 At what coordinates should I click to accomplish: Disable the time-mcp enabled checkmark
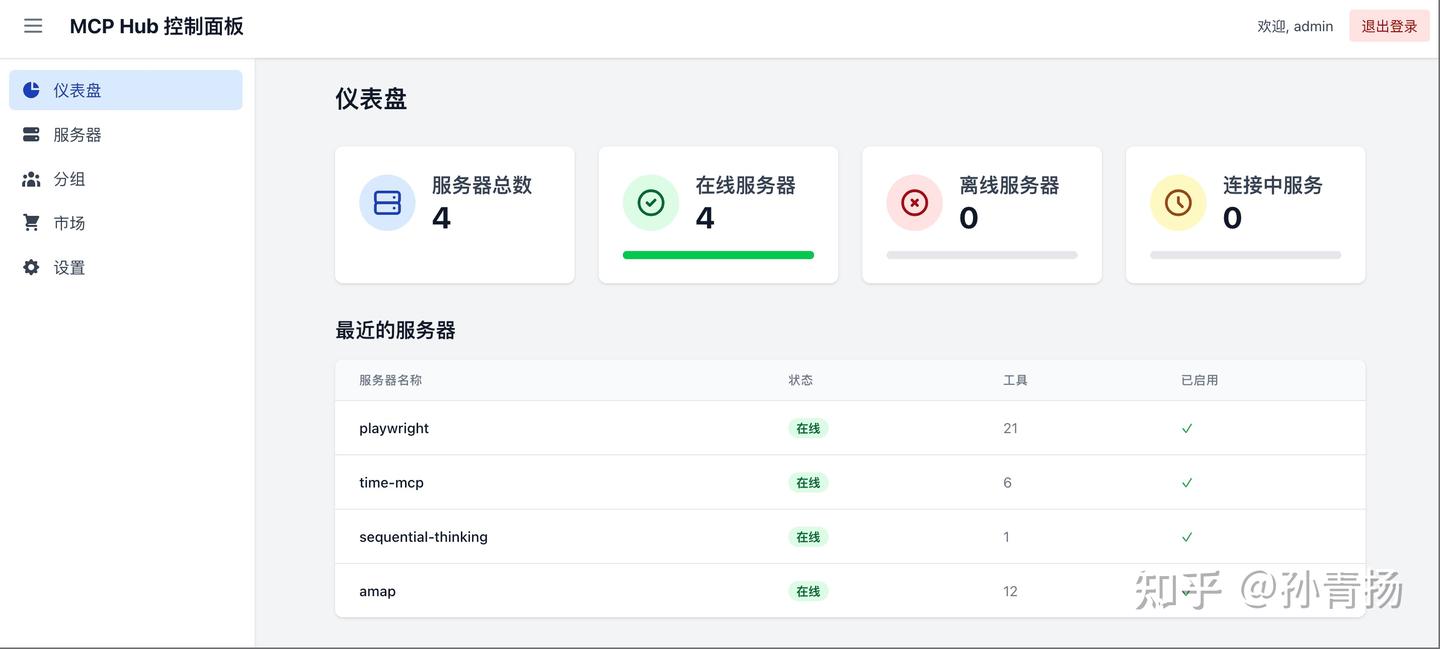[1187, 481]
